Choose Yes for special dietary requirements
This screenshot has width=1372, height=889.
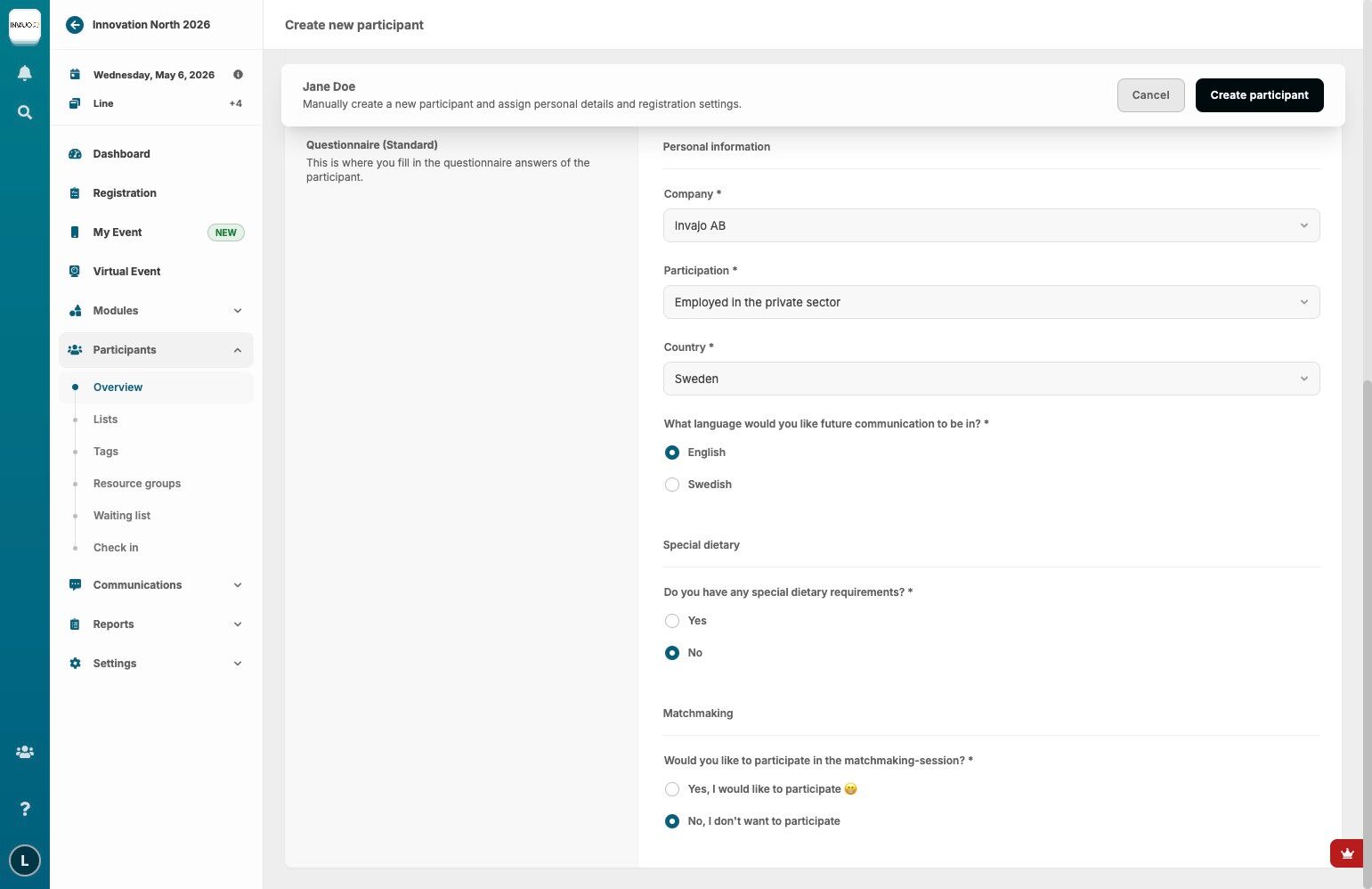pos(672,621)
